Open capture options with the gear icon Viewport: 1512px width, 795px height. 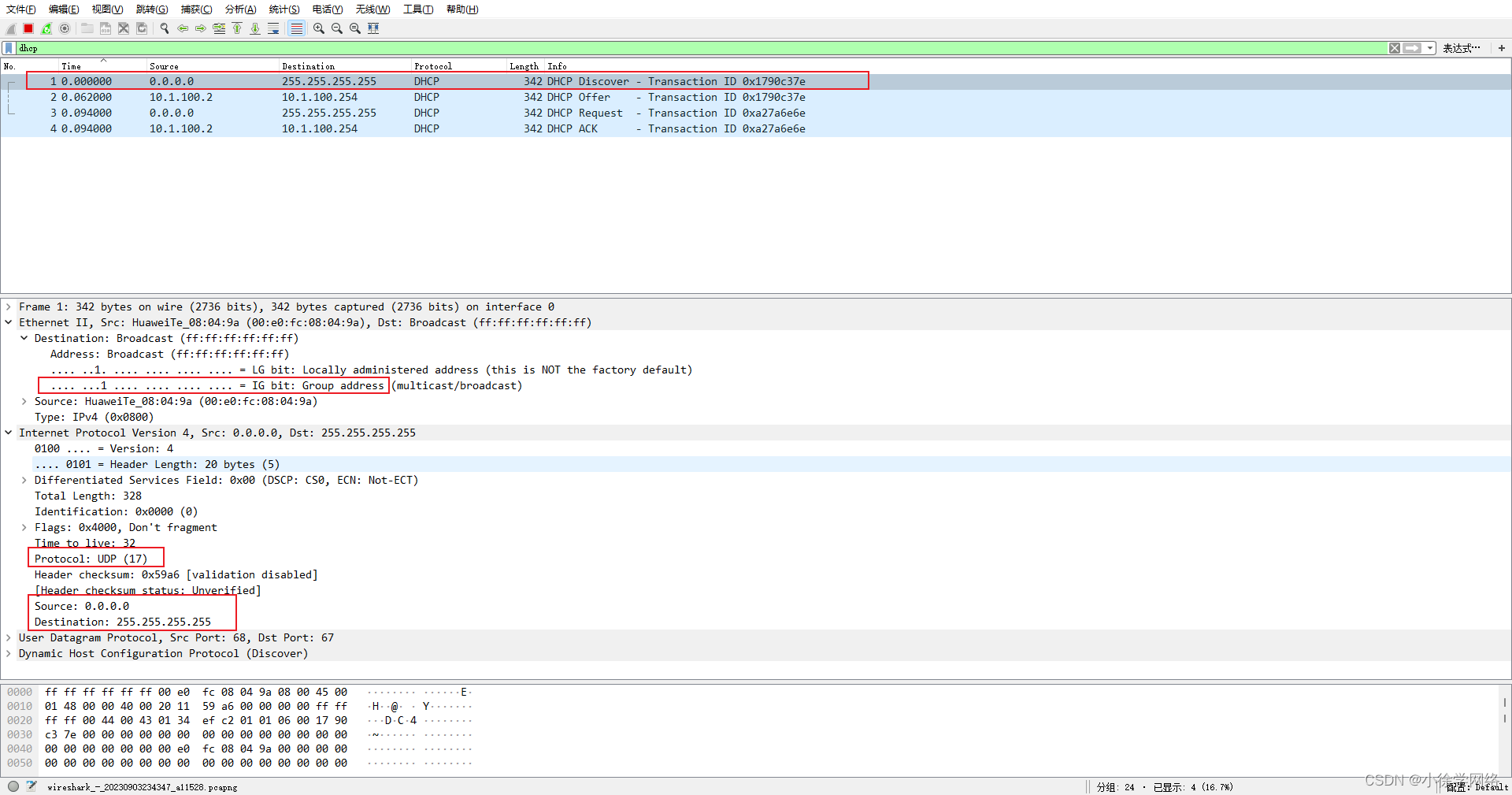(x=65, y=28)
